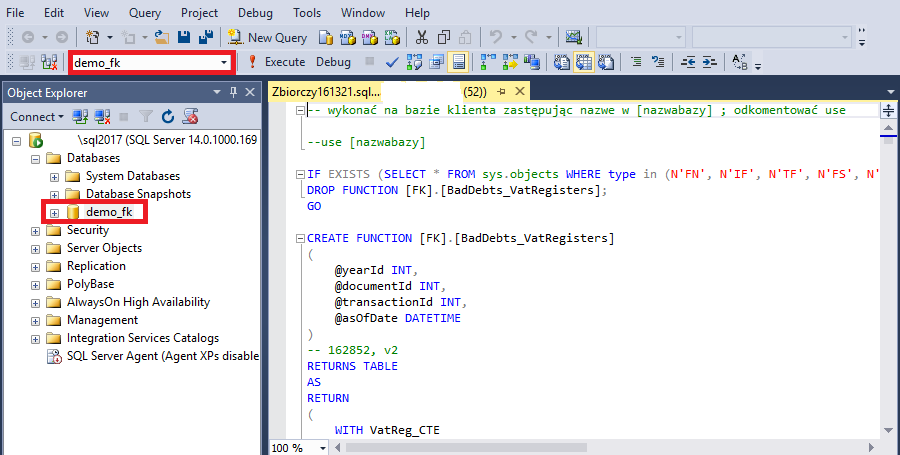
Task: Open Object Explorer window position dropdown
Action: (x=217, y=92)
